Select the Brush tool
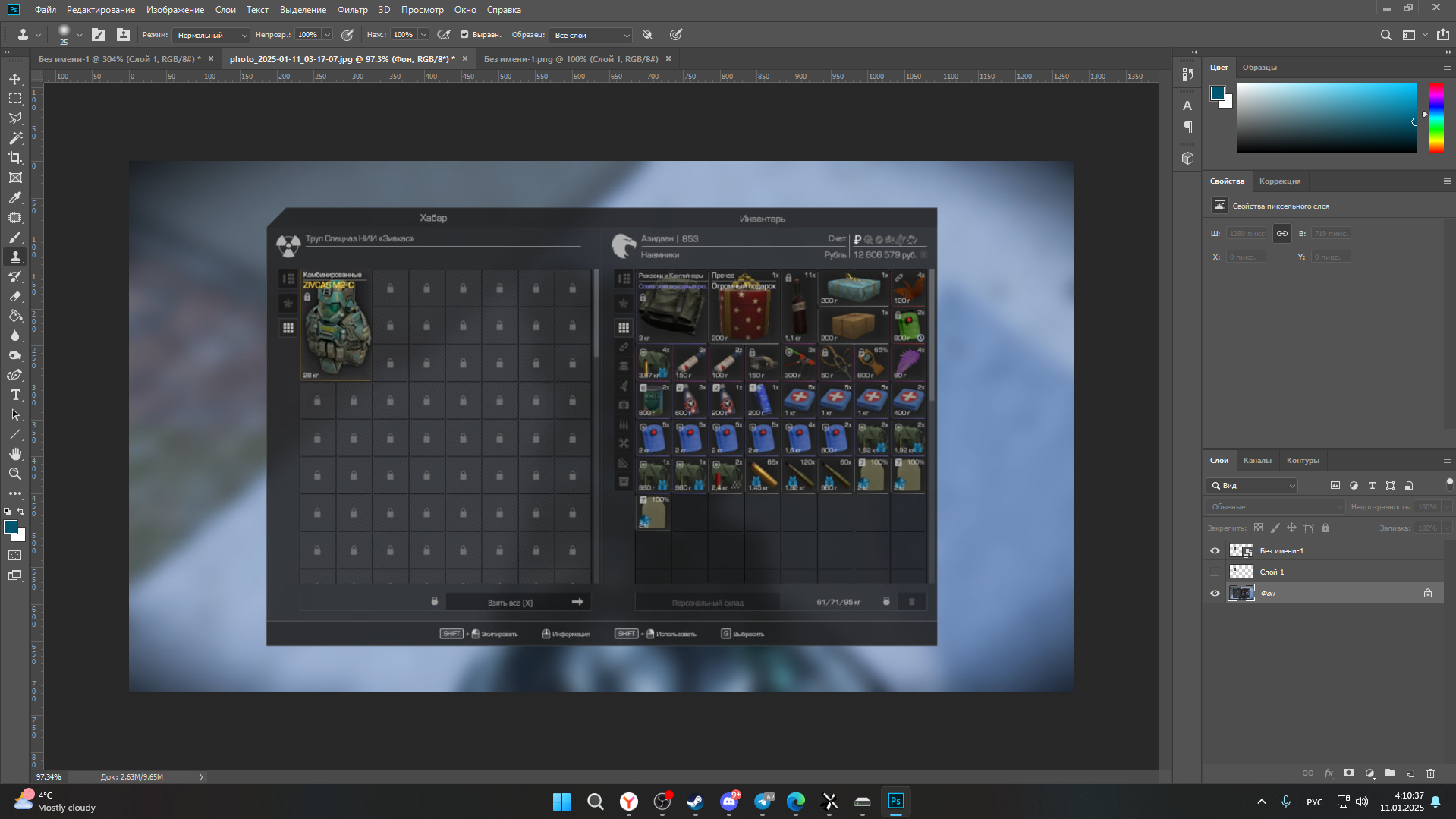This screenshot has width=1456, height=819. (15, 237)
